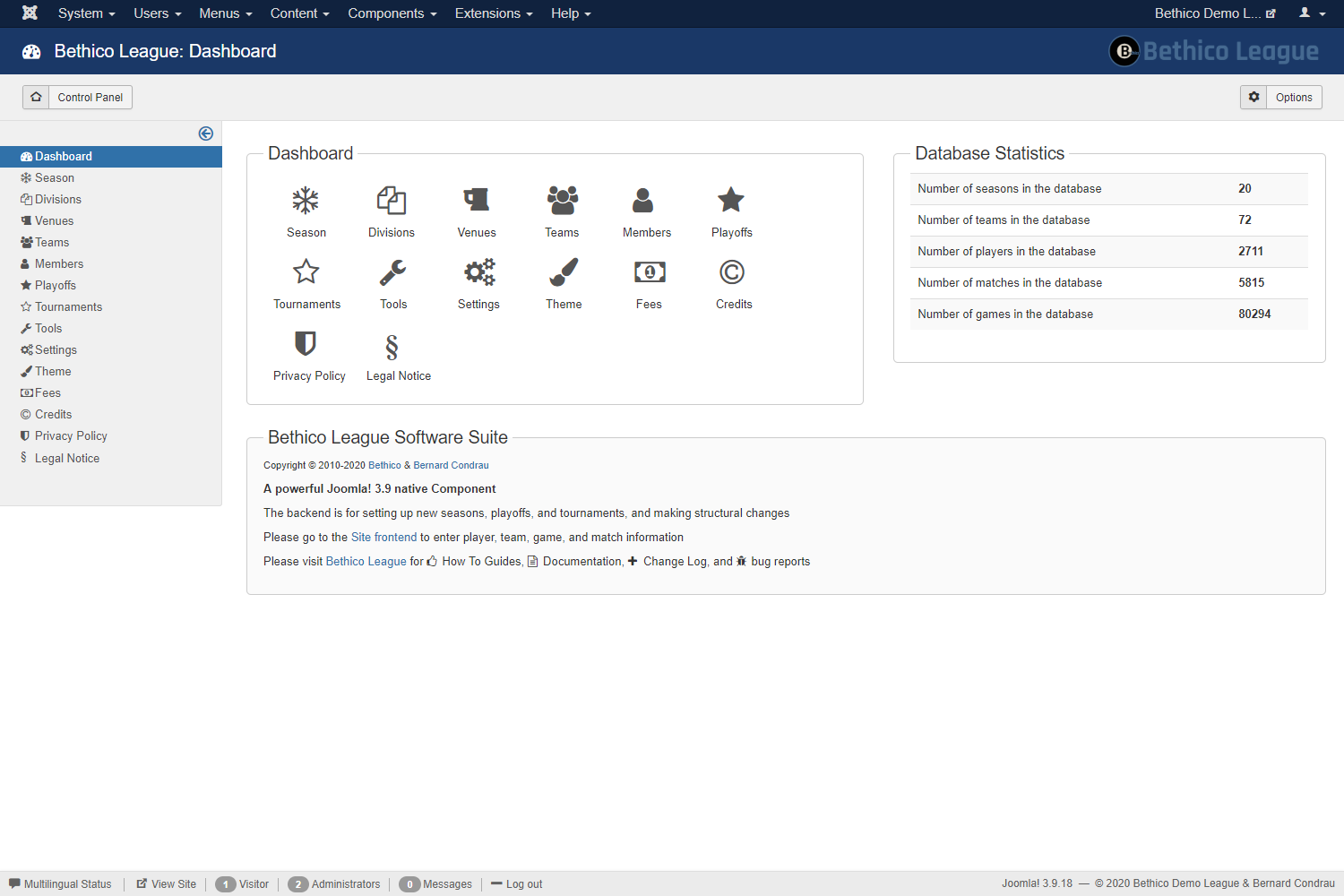Viewport: 1344px width, 896px height.
Task: Select Tournaments in the sidebar menu
Action: pyautogui.click(x=68, y=306)
